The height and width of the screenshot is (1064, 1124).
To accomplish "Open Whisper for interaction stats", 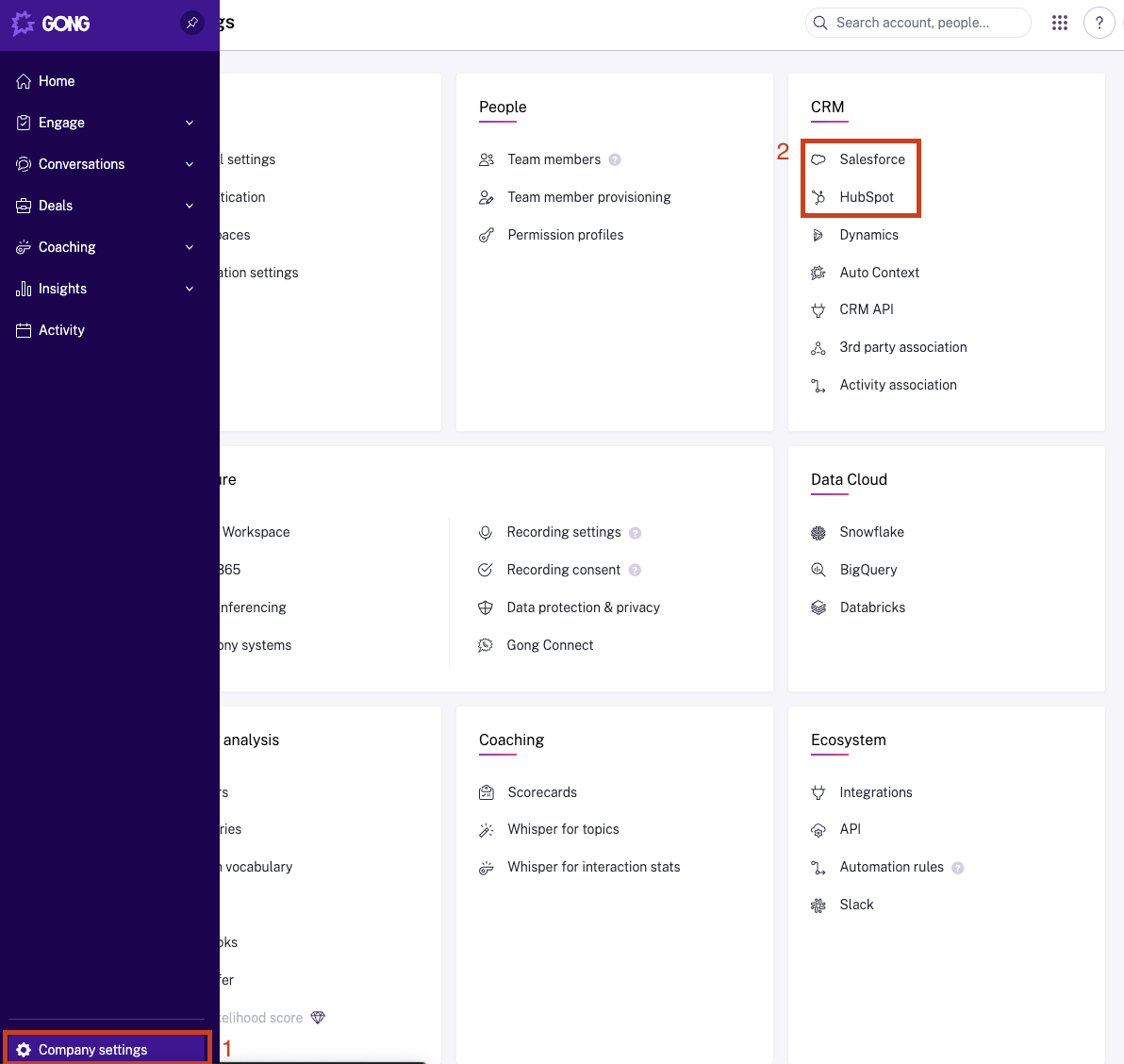I will click(x=593, y=868).
